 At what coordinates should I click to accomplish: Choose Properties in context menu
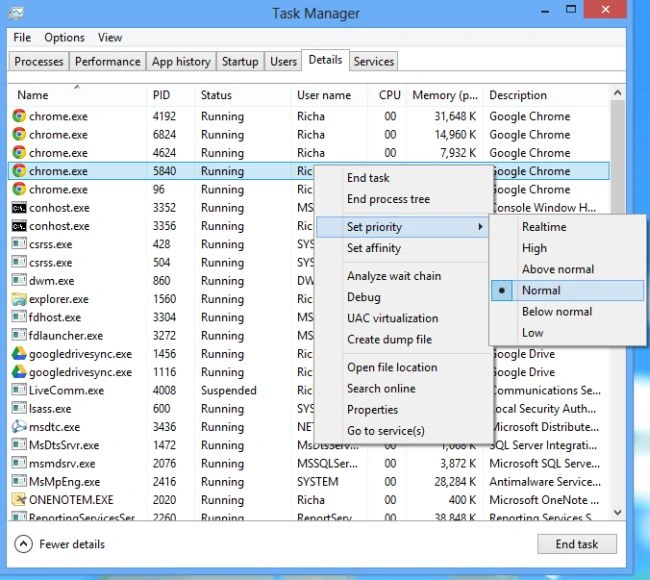pyautogui.click(x=402, y=410)
